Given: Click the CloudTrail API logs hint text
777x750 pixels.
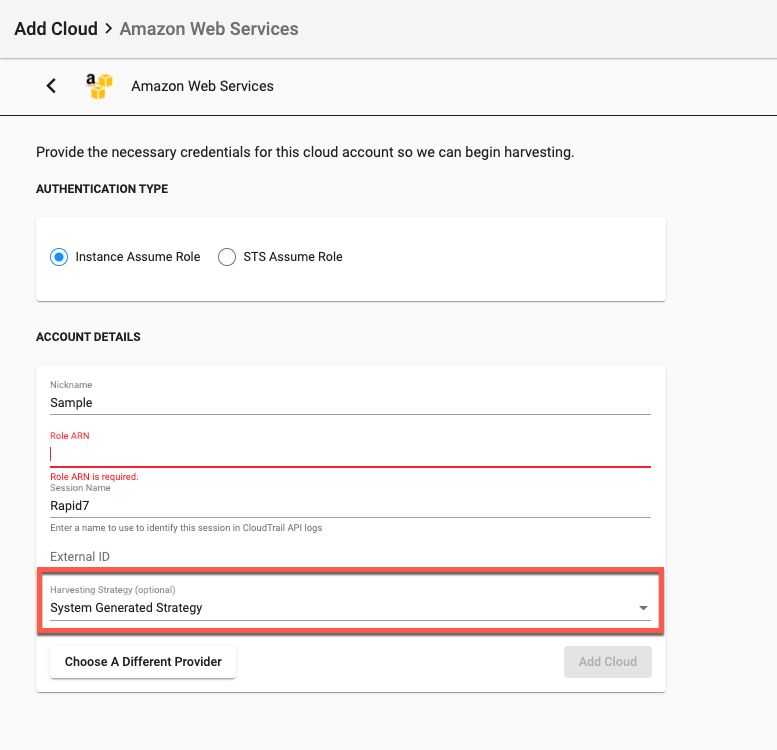Looking at the screenshot, I should click(x=186, y=528).
